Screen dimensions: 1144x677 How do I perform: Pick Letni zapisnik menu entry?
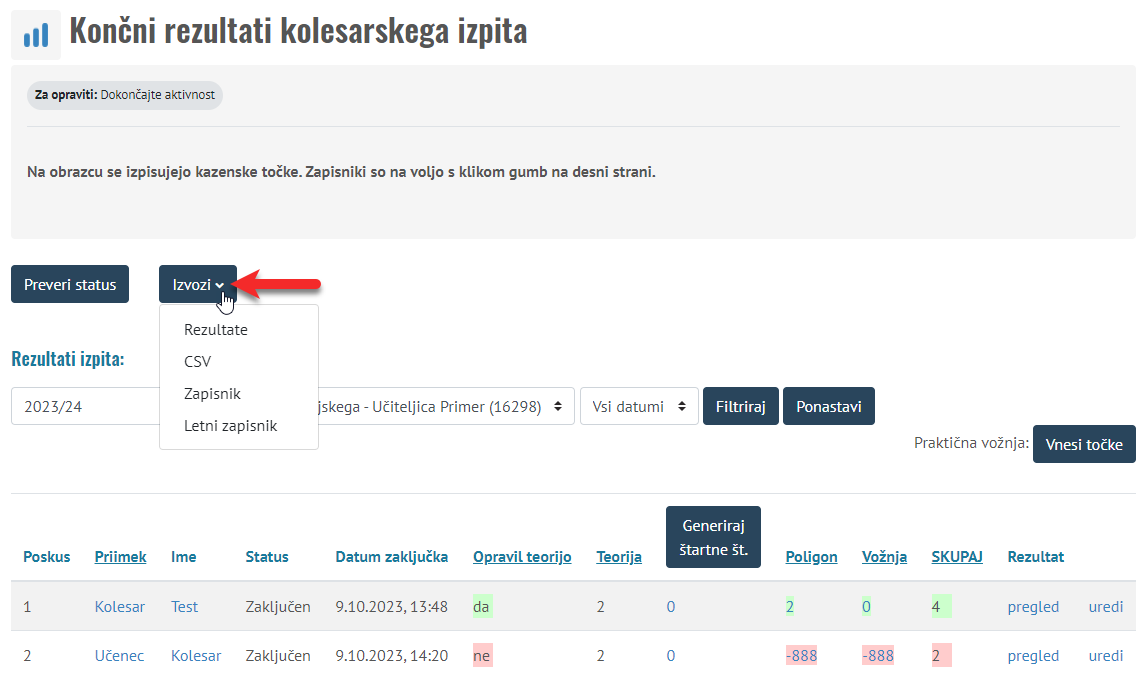click(230, 426)
